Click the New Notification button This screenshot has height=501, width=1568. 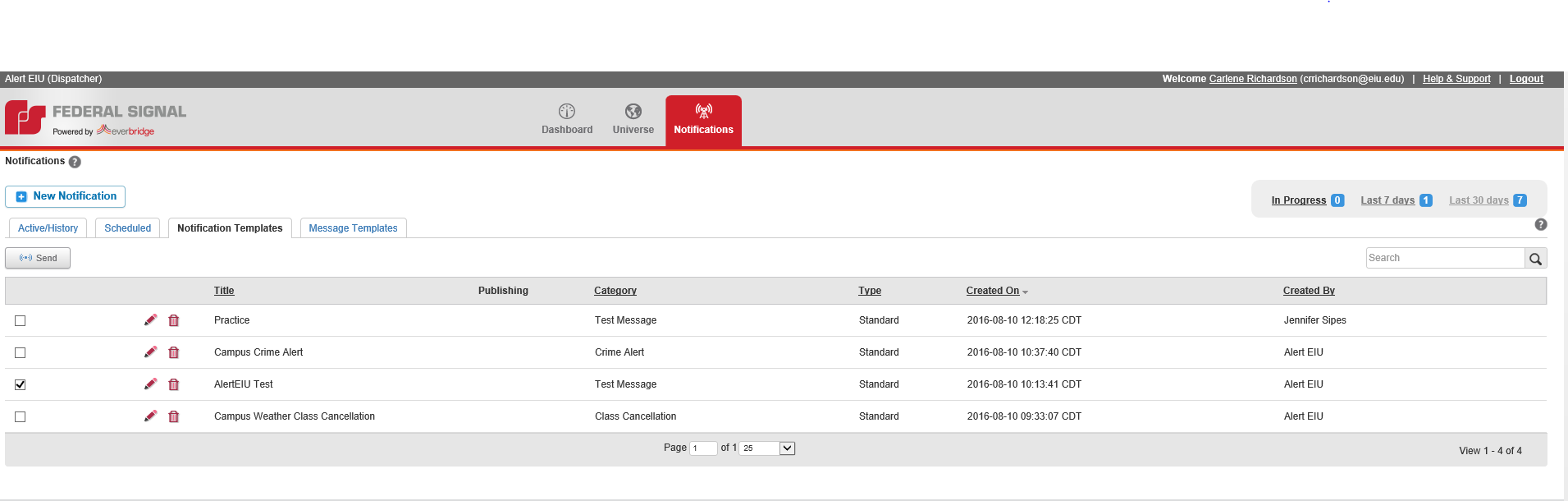pyautogui.click(x=66, y=196)
